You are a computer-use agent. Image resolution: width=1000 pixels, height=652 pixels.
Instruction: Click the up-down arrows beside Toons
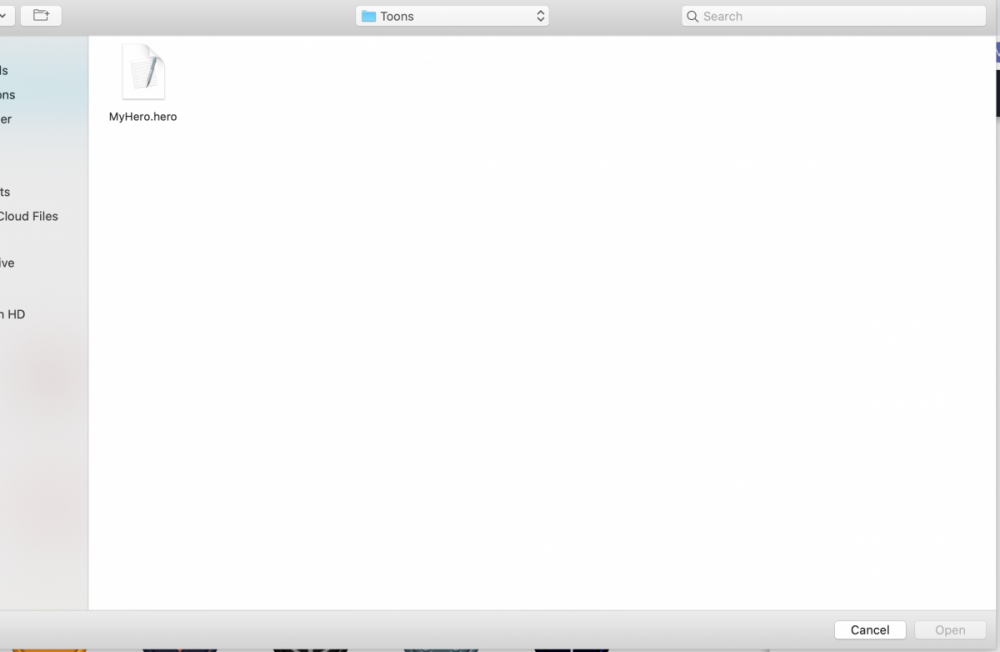tap(540, 17)
